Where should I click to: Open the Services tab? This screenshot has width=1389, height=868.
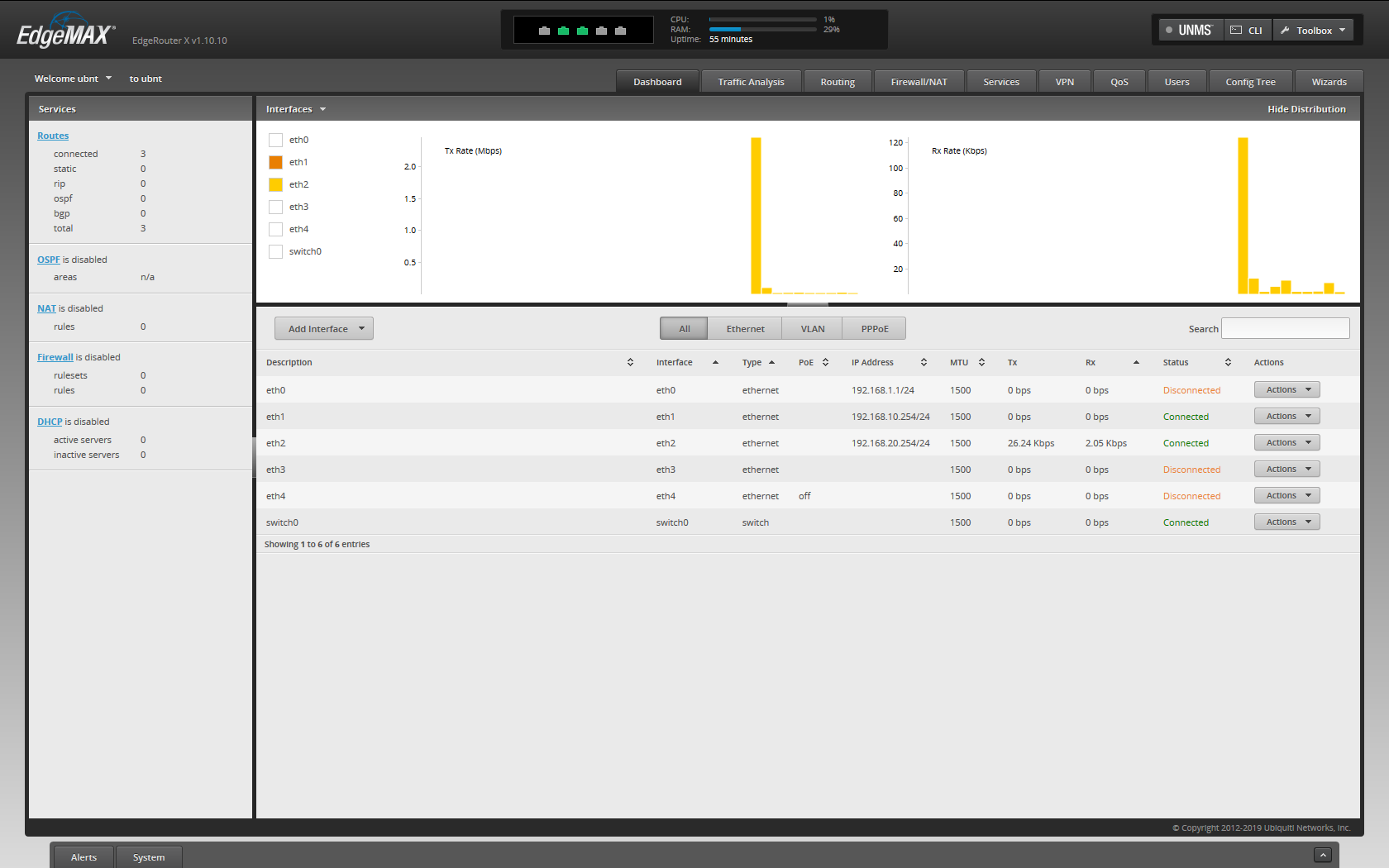[x=1001, y=82]
